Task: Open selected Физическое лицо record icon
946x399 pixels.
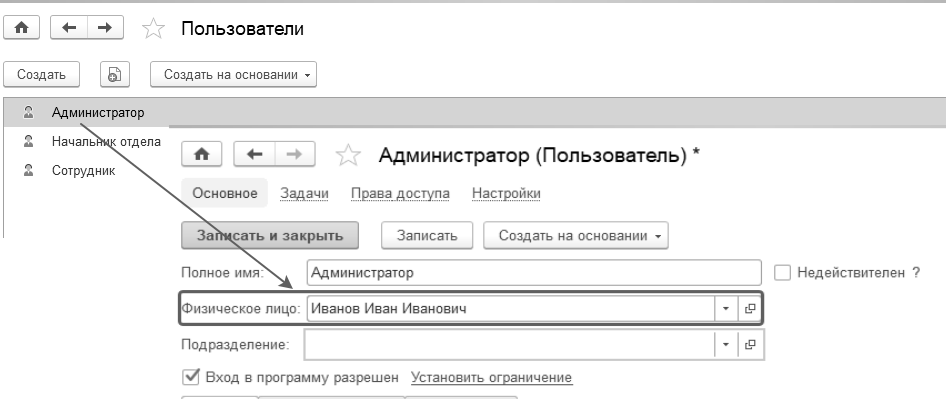Action: coord(750,309)
